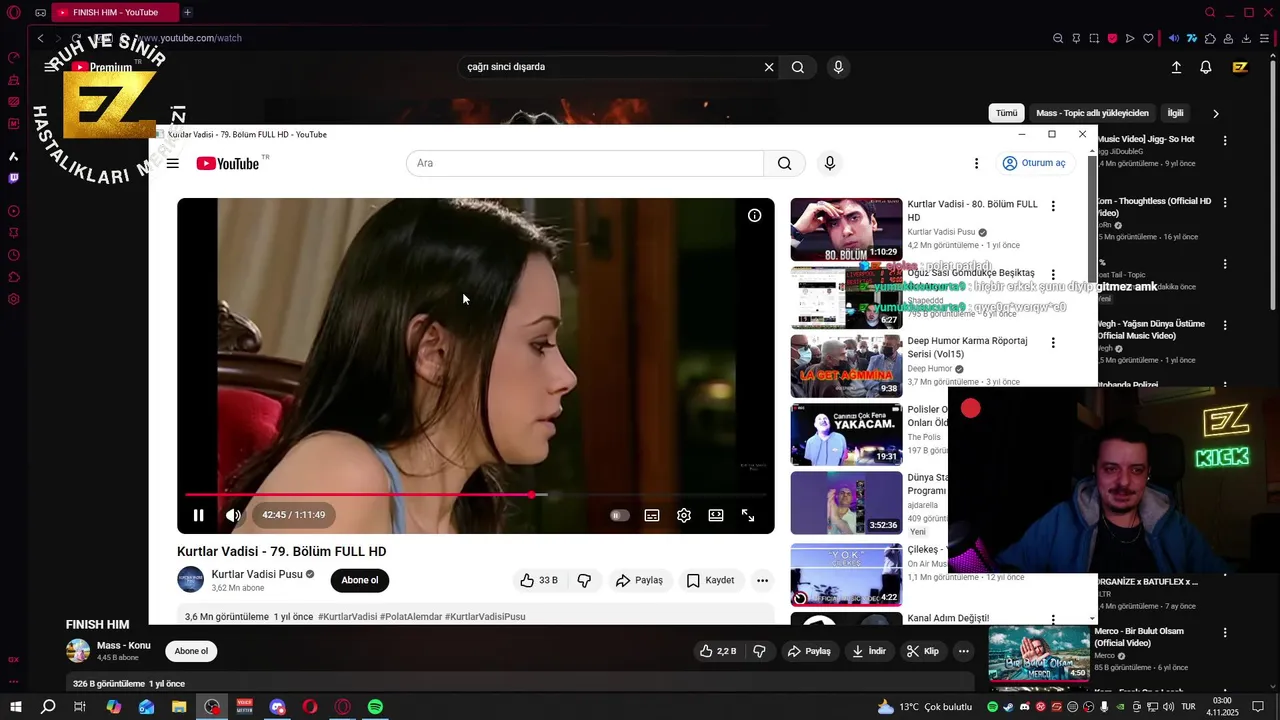Open the 'FINISH HIM - YouTube' browser tab
This screenshot has width=1280, height=720.
pyautogui.click(x=115, y=12)
